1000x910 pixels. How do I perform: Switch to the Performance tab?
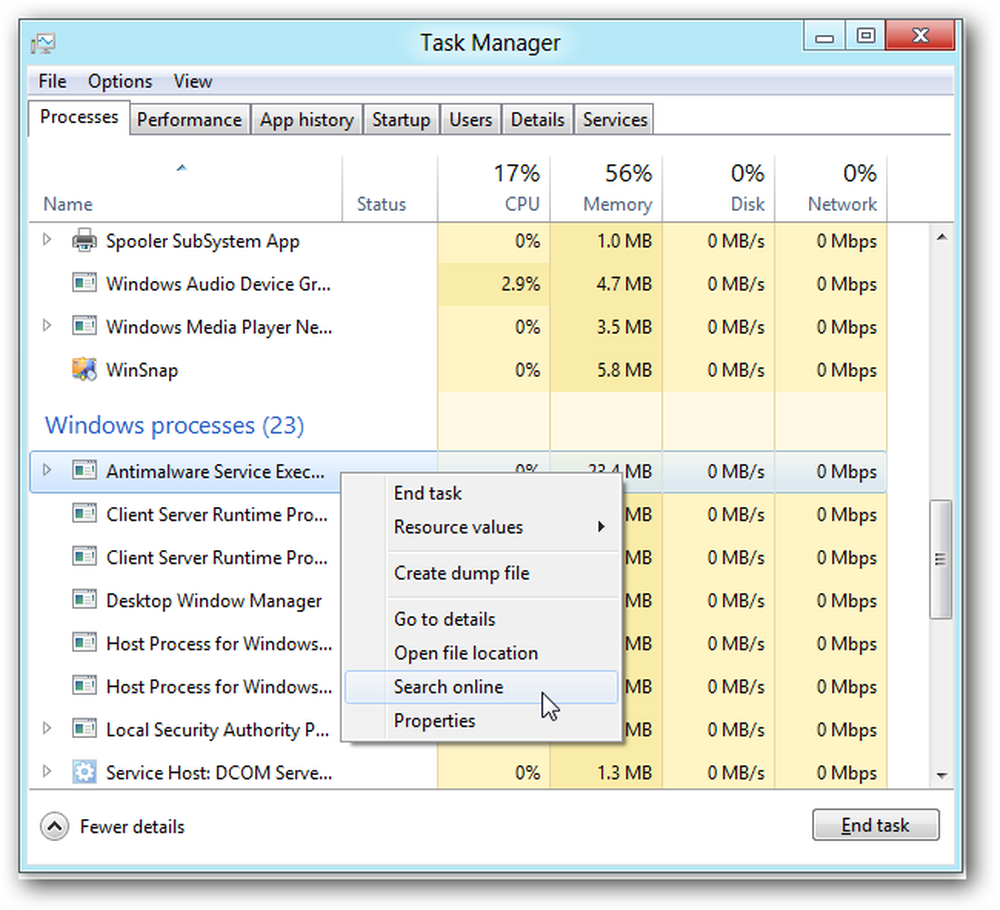(189, 119)
